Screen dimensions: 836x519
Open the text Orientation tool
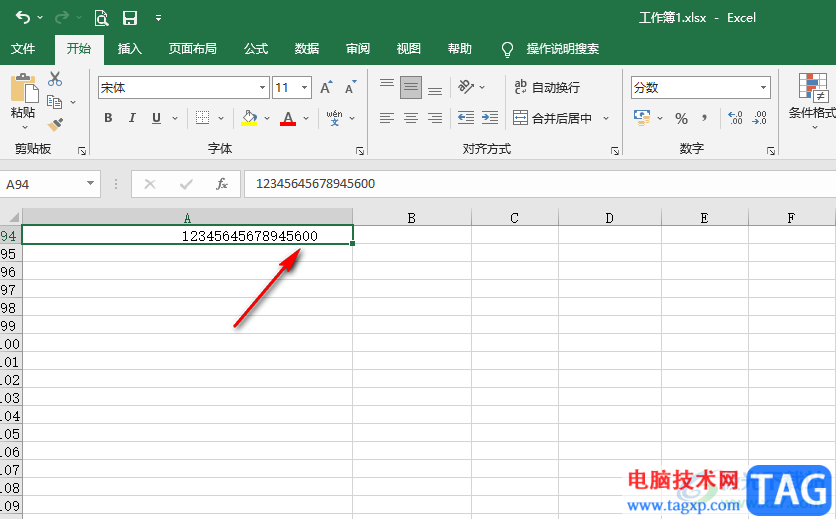click(x=466, y=87)
